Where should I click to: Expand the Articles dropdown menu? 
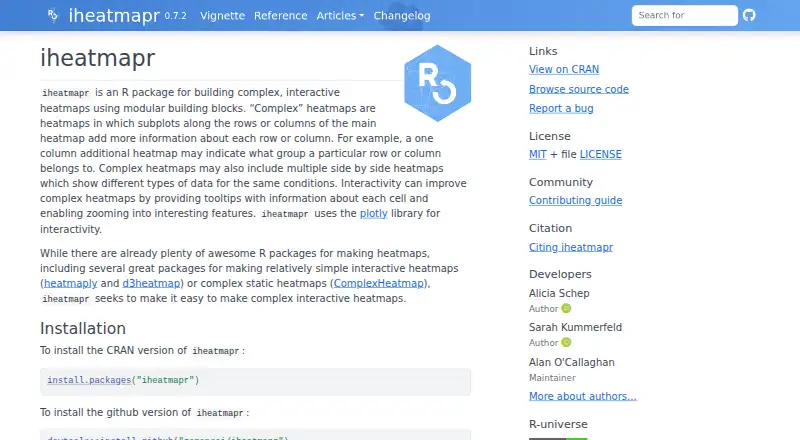pos(340,16)
